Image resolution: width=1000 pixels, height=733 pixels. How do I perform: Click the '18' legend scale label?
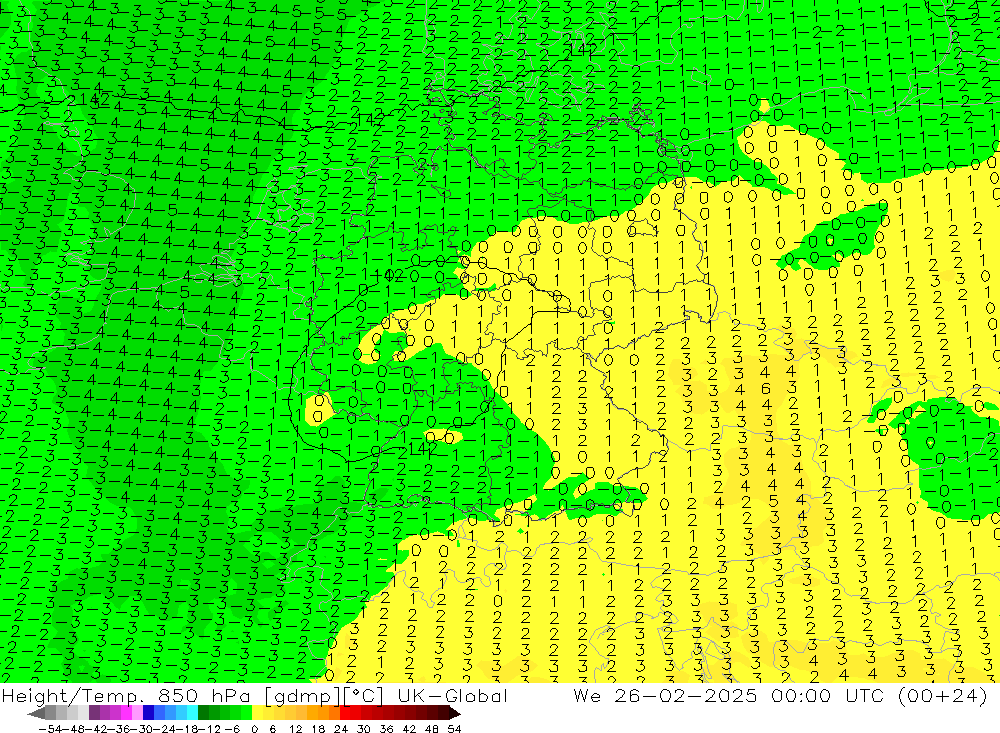click(x=318, y=729)
